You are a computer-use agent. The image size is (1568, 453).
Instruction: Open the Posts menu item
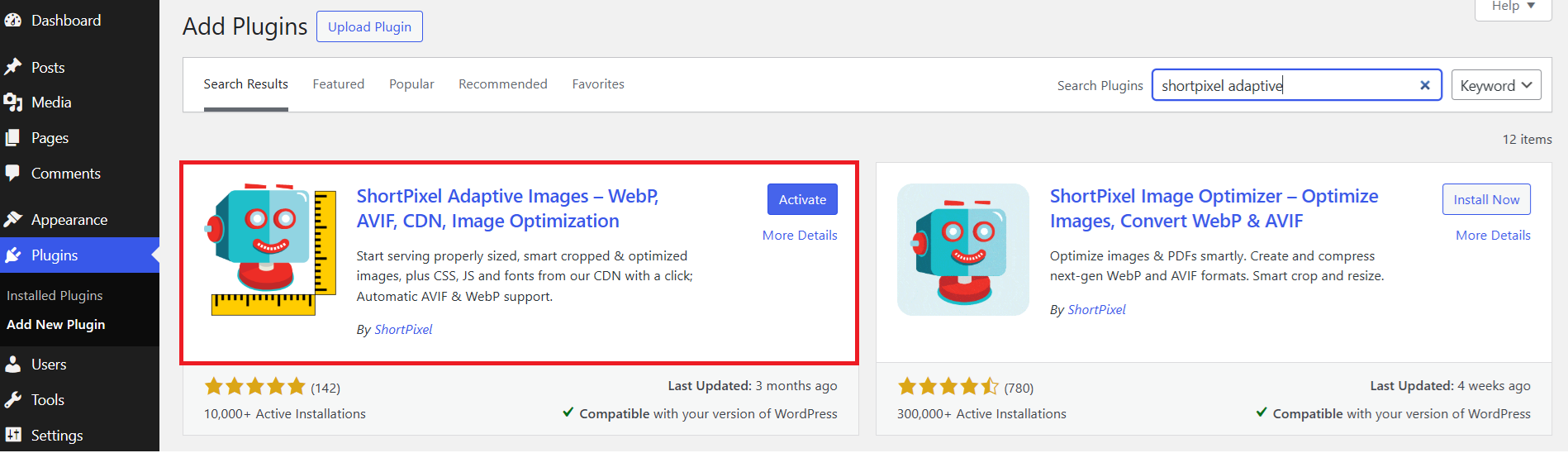pos(79,67)
